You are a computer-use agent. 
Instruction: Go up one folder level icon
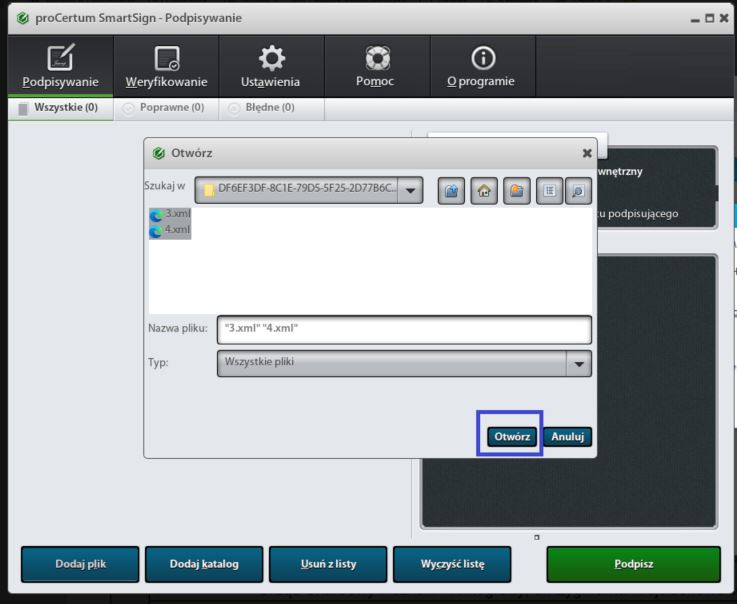(451, 191)
